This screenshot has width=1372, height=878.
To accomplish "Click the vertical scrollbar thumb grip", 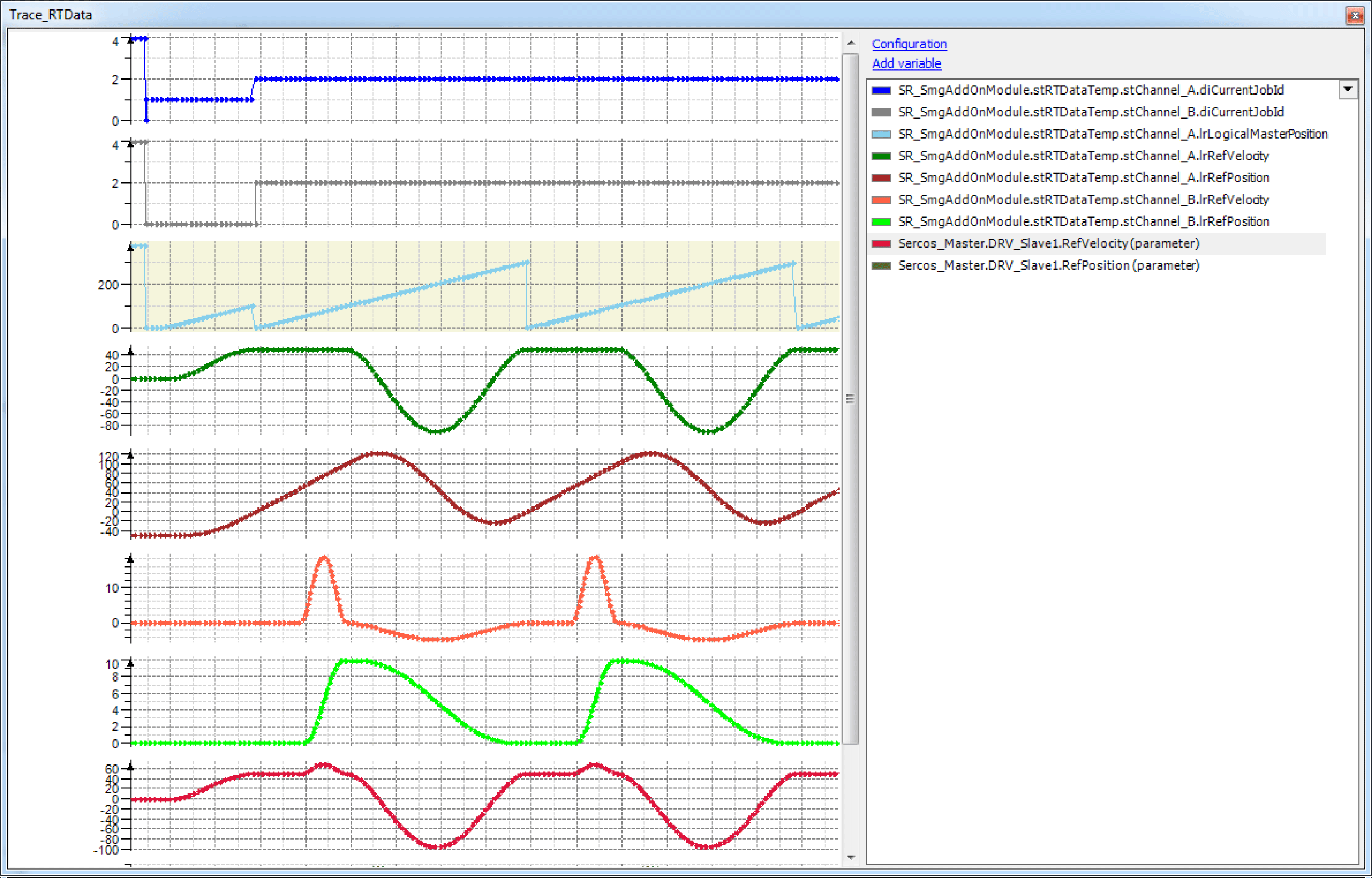I will coord(851,398).
